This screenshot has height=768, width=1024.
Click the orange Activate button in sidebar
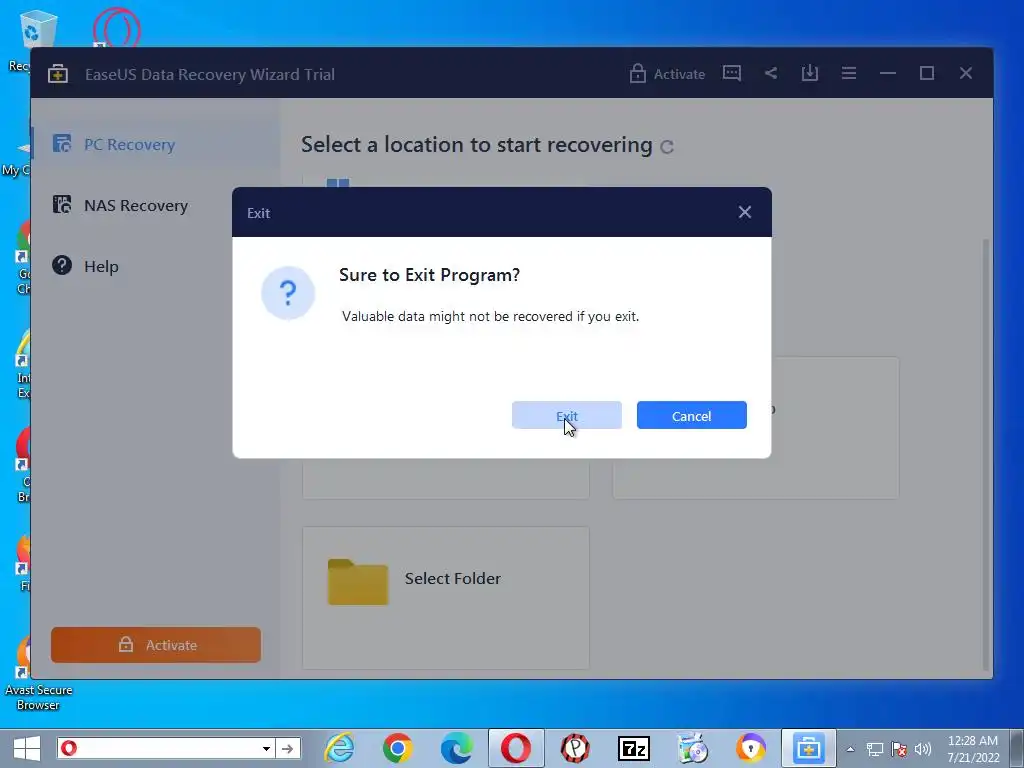coord(155,645)
